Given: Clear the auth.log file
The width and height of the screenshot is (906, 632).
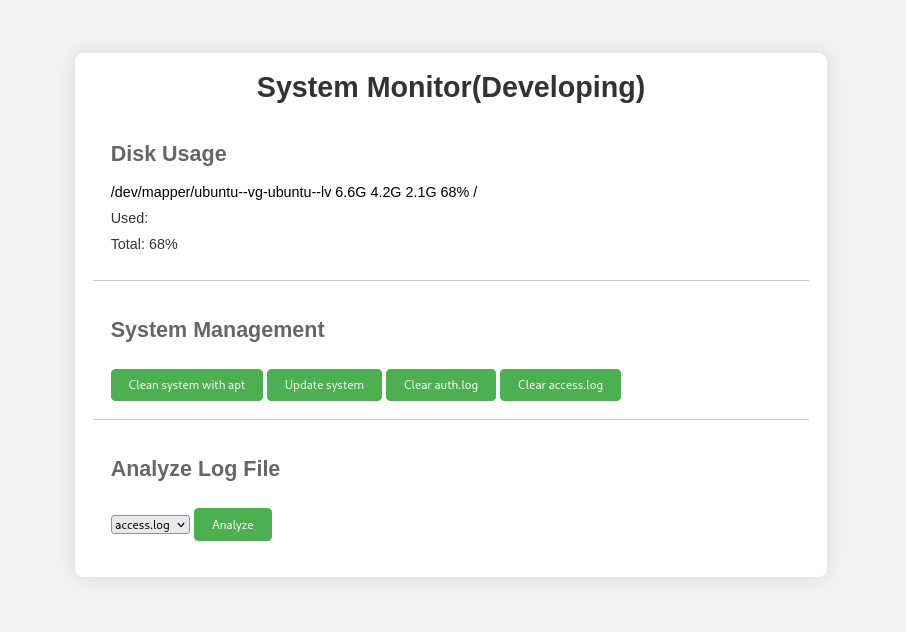Looking at the screenshot, I should [441, 385].
